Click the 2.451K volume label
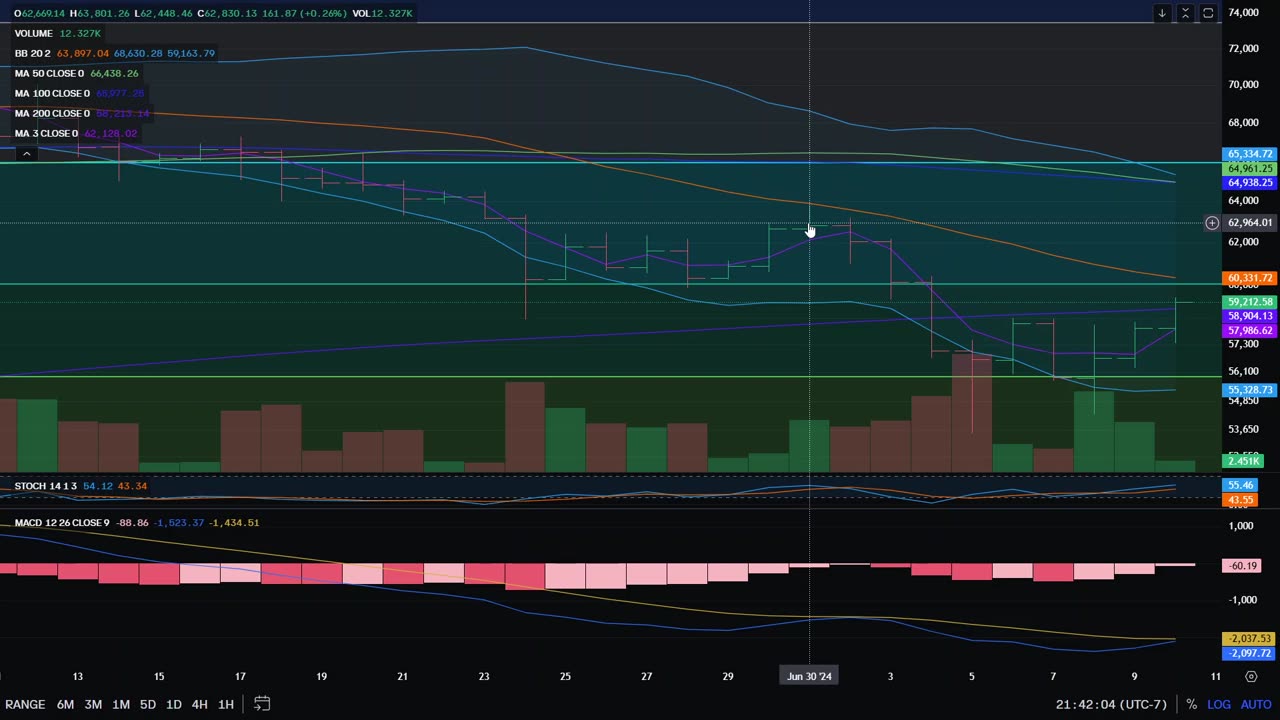The width and height of the screenshot is (1280, 720). tap(1244, 461)
